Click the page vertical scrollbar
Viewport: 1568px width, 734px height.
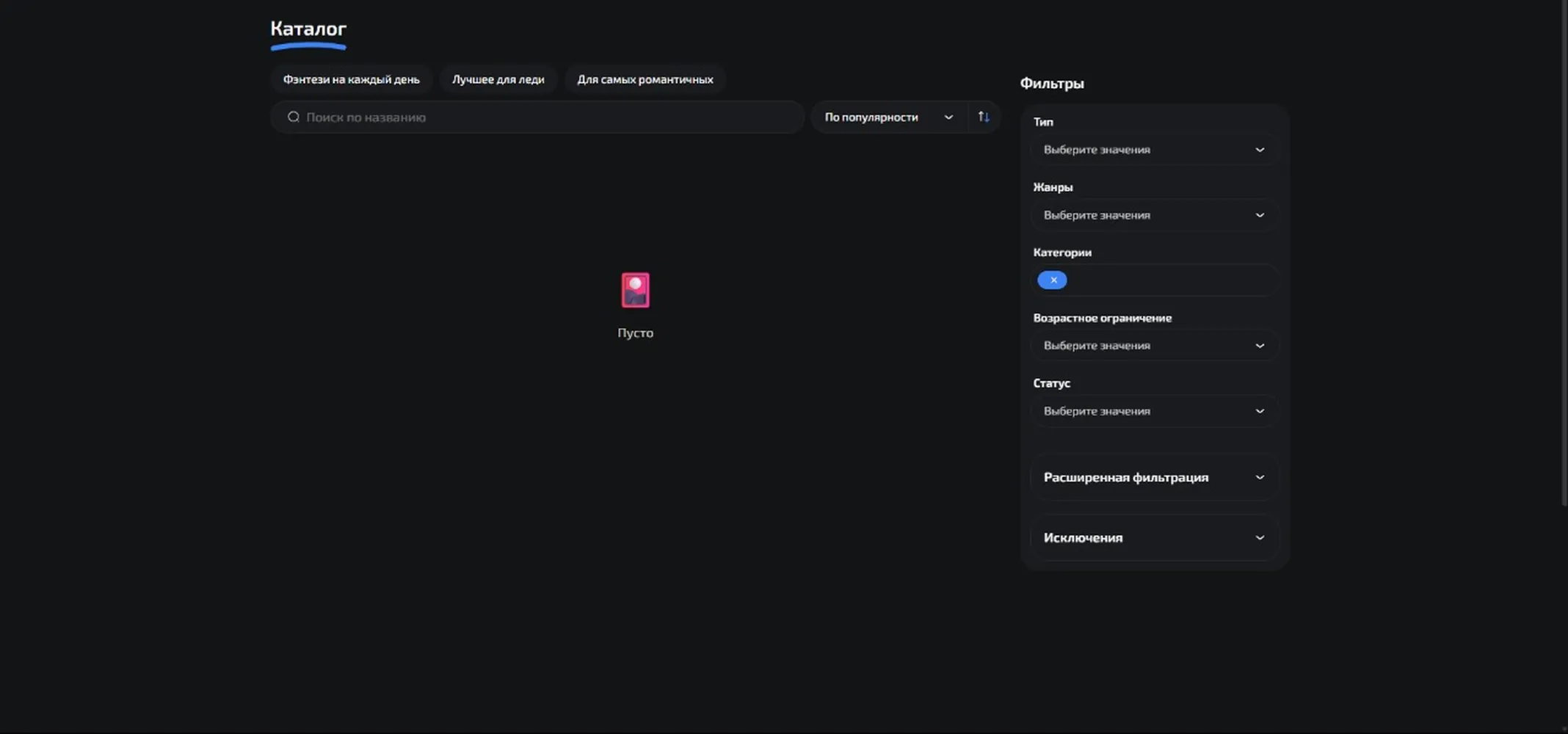1564,253
